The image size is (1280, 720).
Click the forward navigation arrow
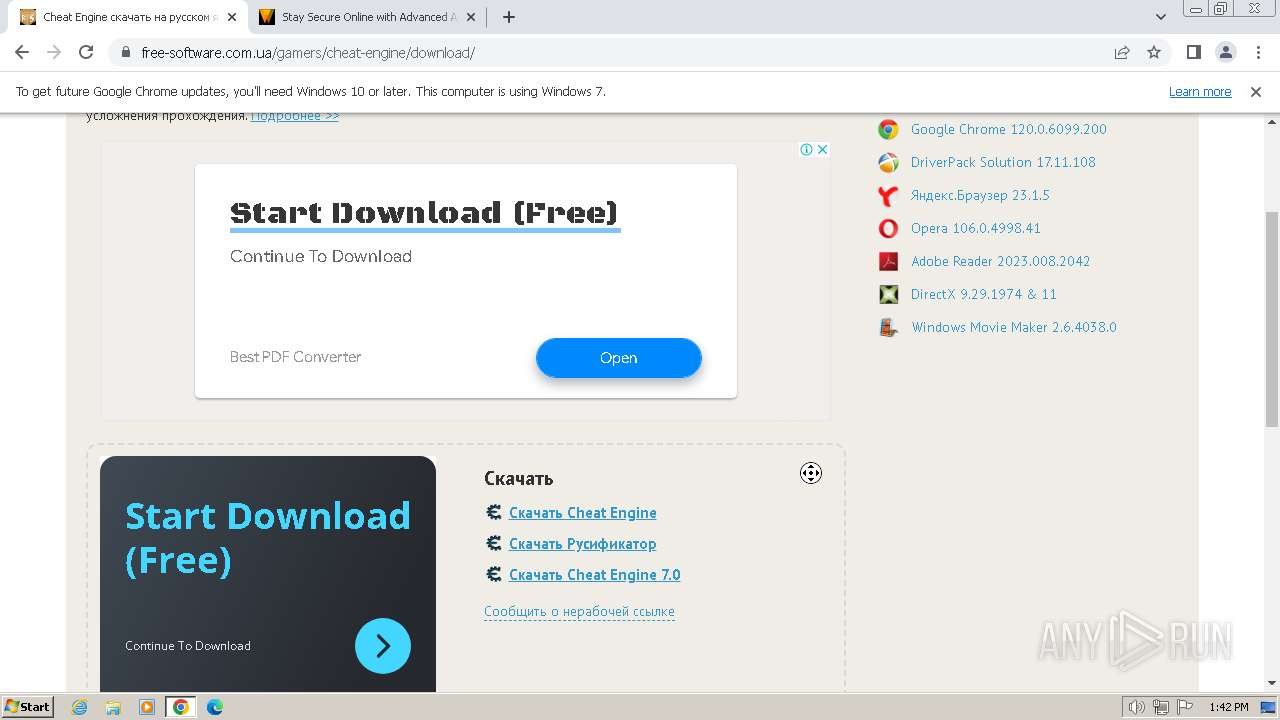pyautogui.click(x=54, y=52)
